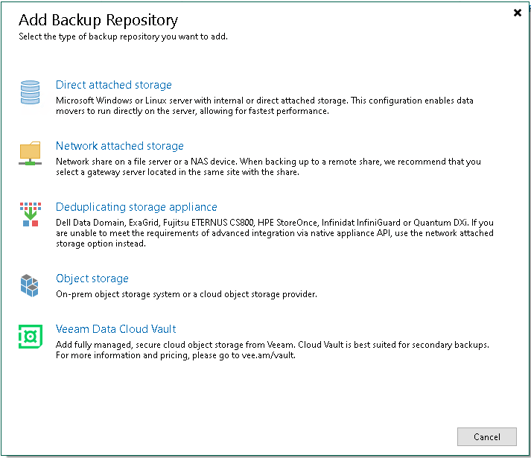Click the Direct attached storage database icon
Screen dimensions: 531x458
coord(30,92)
